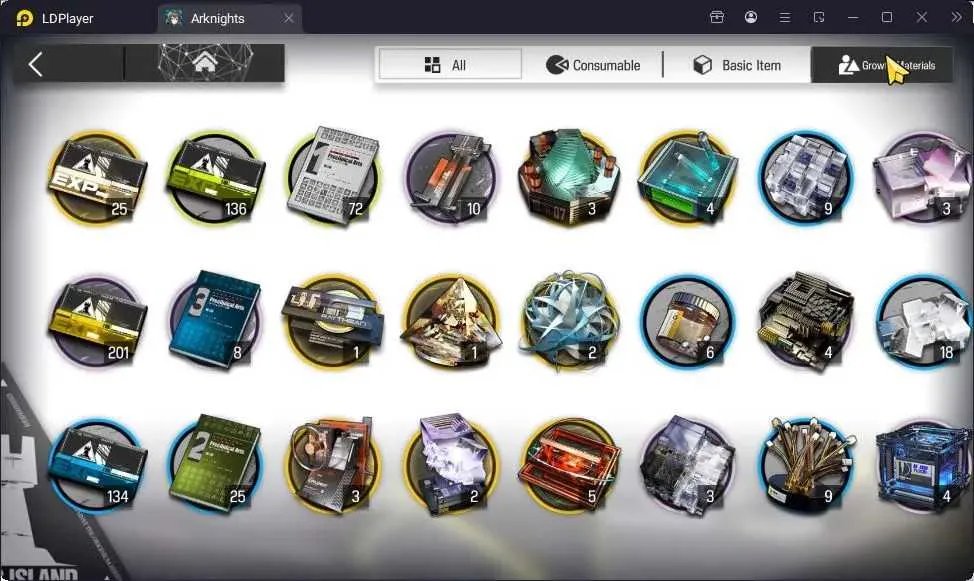974x581 pixels.
Task: Select the purple crystal block showing 2
Action: (x=451, y=464)
